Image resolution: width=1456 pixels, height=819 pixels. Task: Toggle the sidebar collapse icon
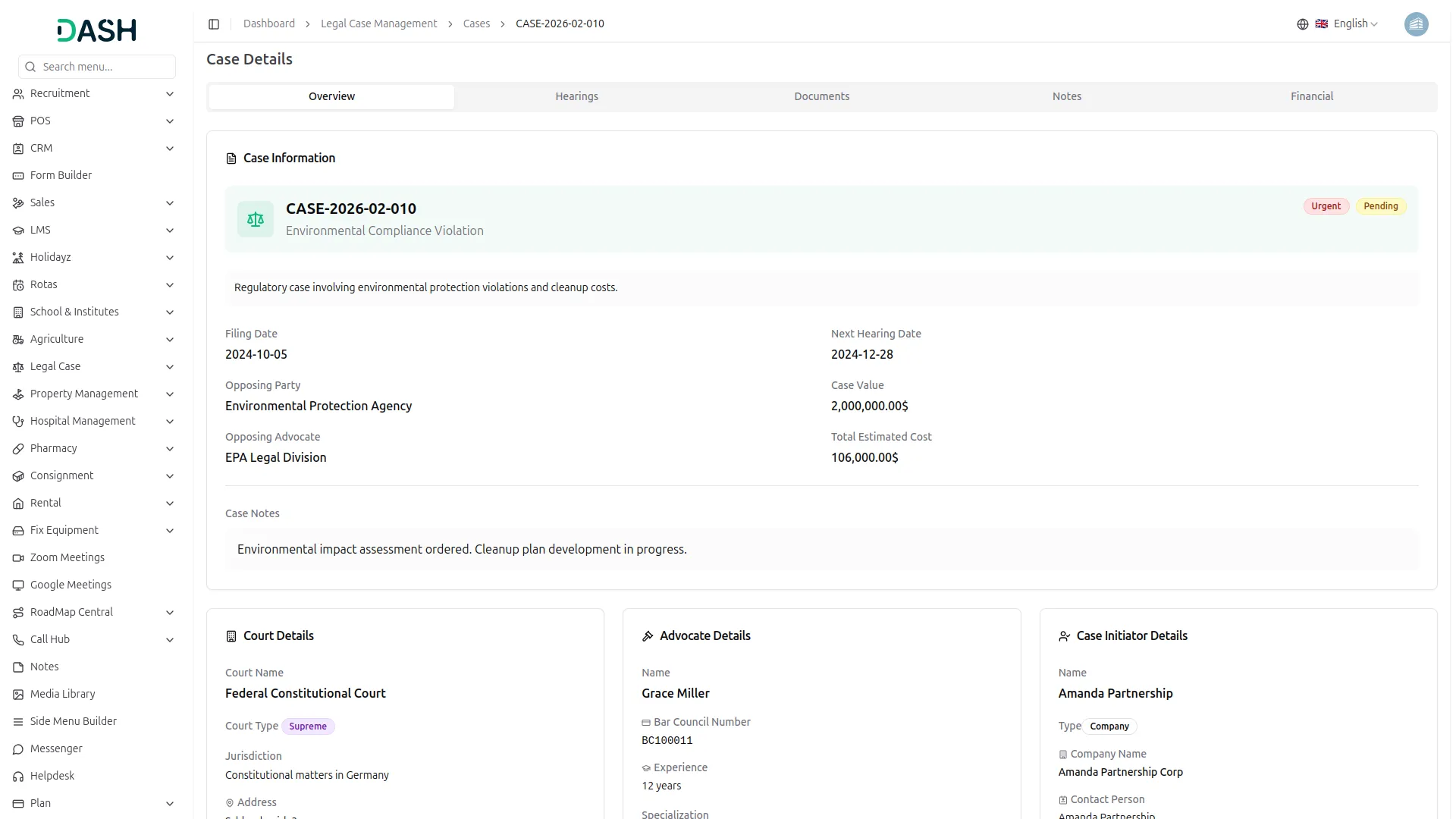click(x=214, y=24)
